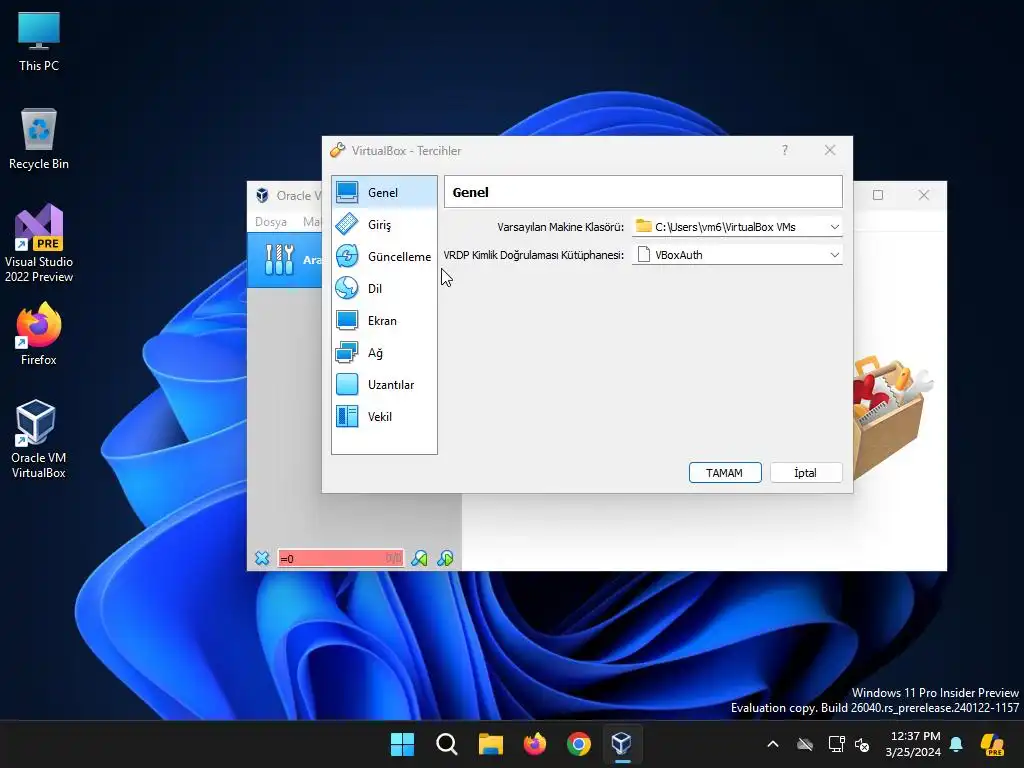Screen dimensions: 1024x768
Task: Open the Güncelleme update settings page
Action: 384,257
